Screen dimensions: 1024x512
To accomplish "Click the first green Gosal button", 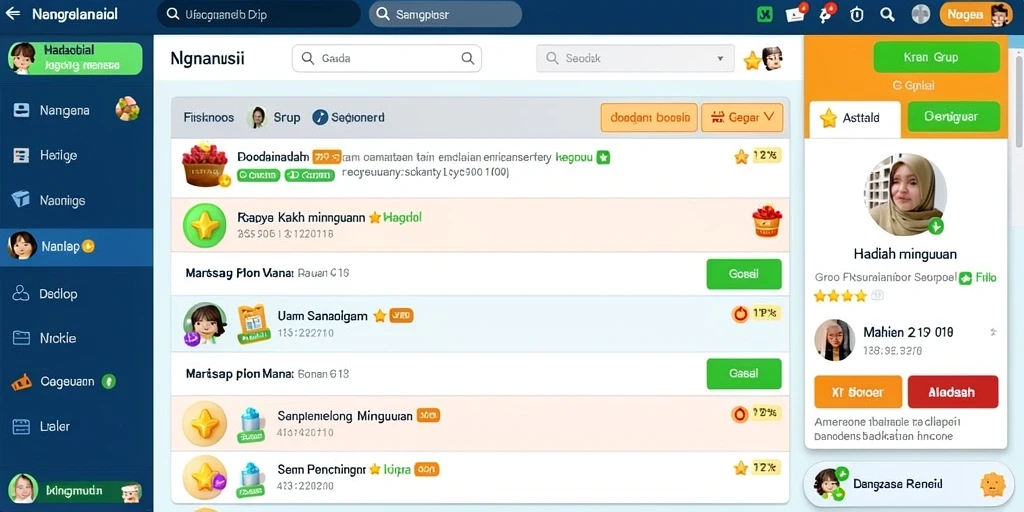I will 744,274.
